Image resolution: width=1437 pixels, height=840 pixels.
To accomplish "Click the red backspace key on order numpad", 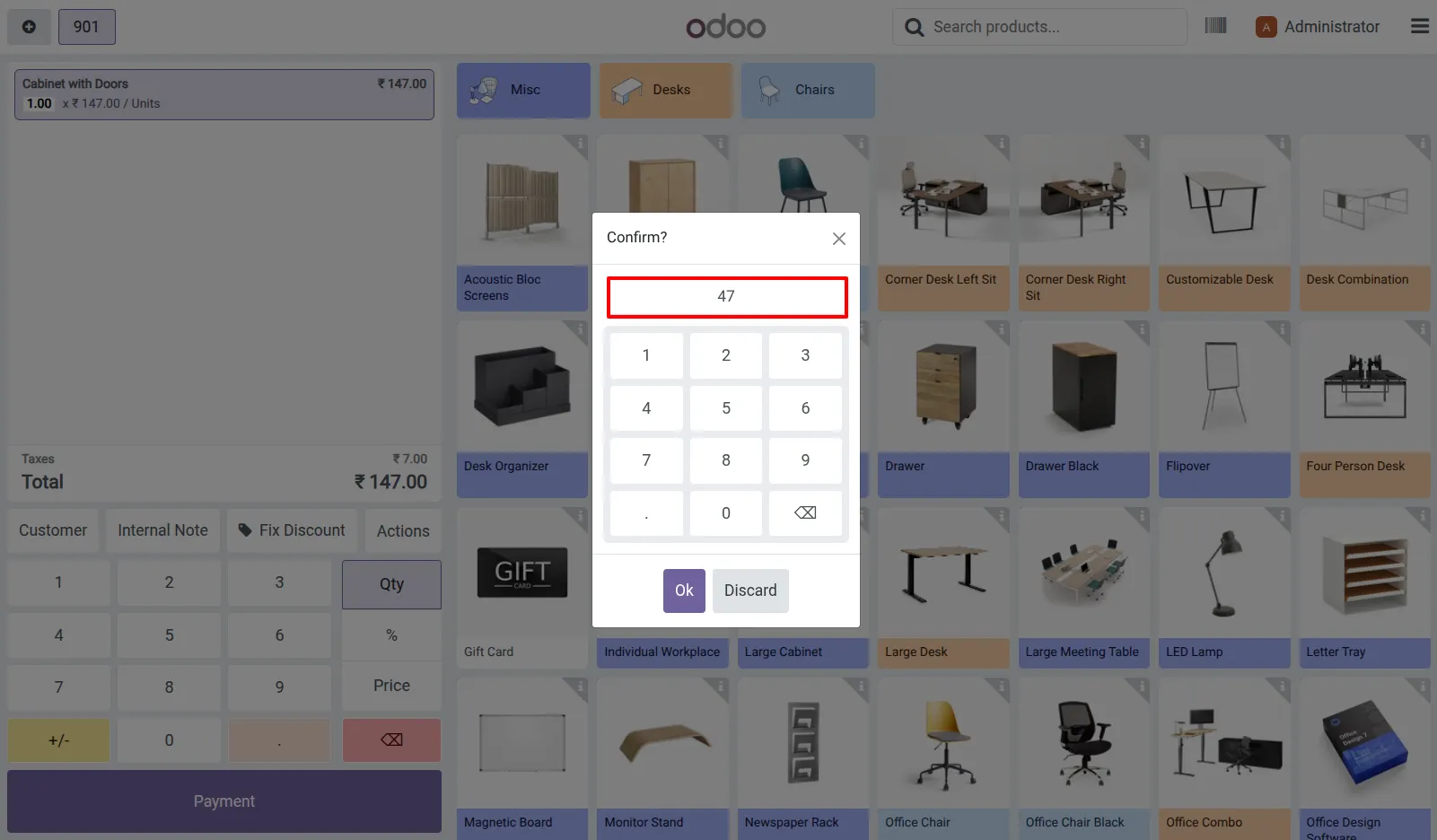I will (x=391, y=739).
